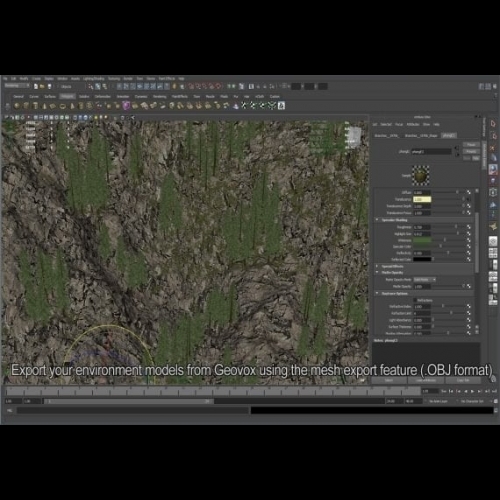Open the Attributes menu in Attribute Editor
Viewport: 500px width, 500px height.
[x=413, y=124]
